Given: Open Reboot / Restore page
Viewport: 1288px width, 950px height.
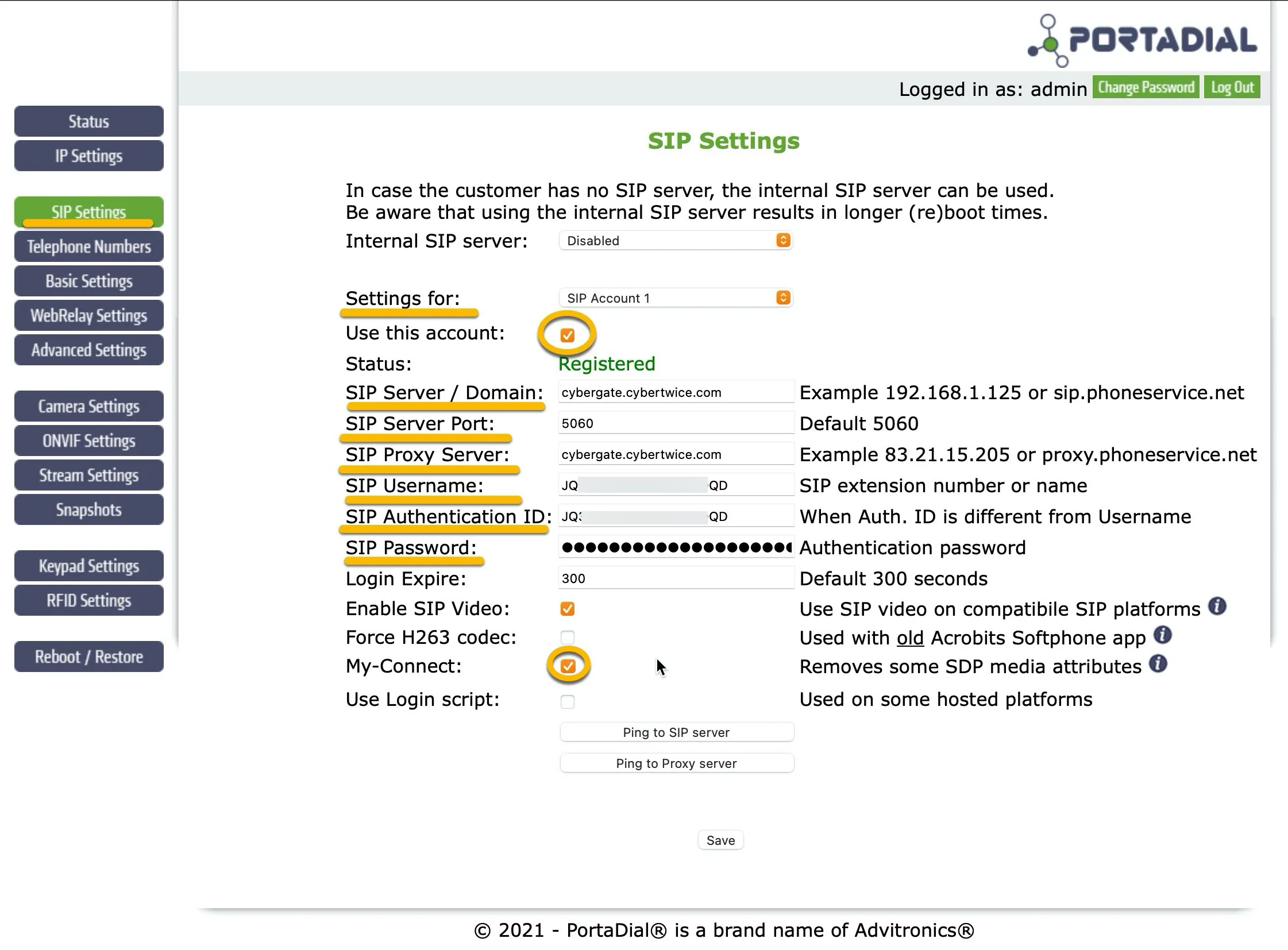Looking at the screenshot, I should click(89, 657).
